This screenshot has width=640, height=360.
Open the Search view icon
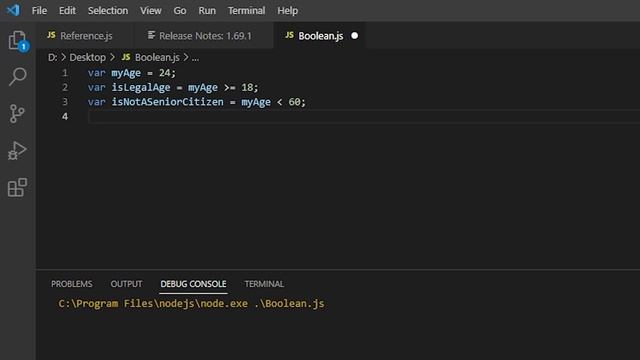tap(18, 76)
